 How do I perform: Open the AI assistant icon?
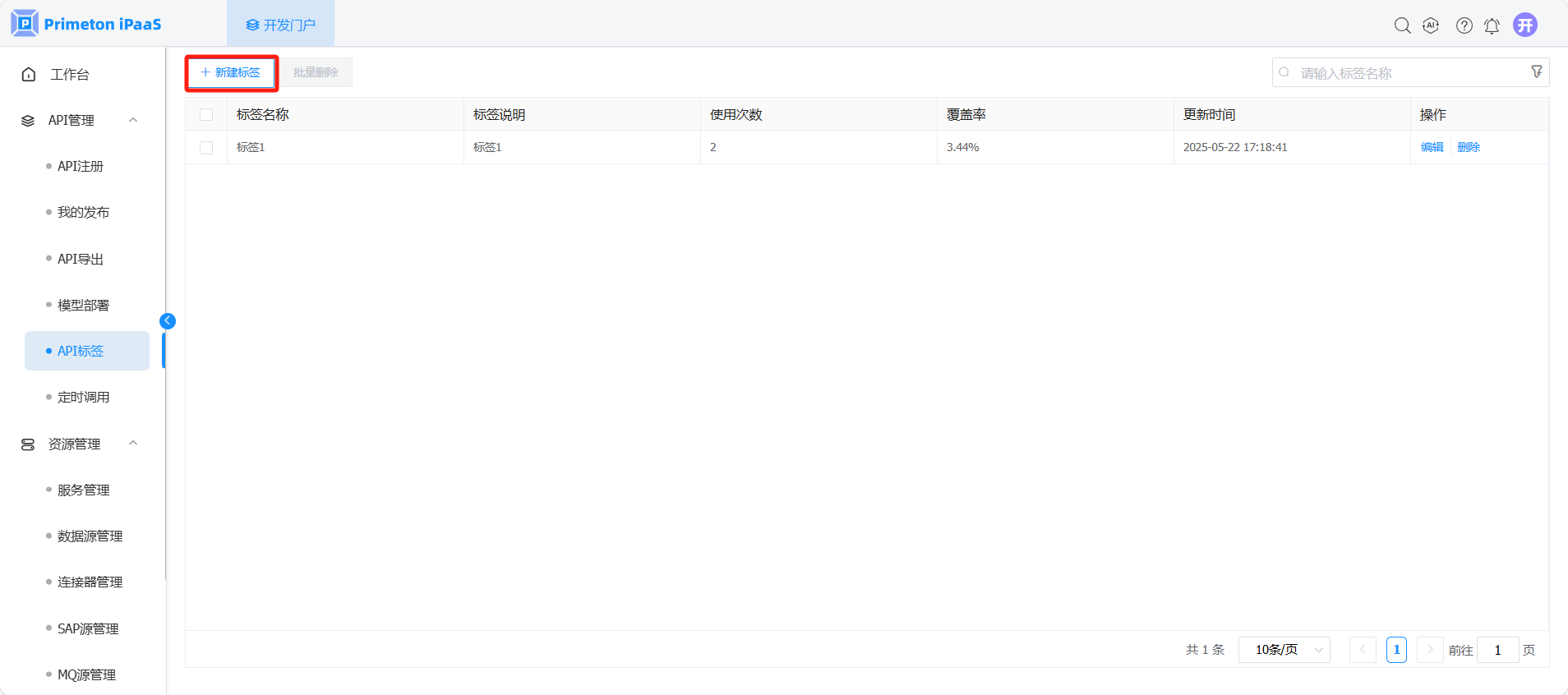pyautogui.click(x=1431, y=25)
